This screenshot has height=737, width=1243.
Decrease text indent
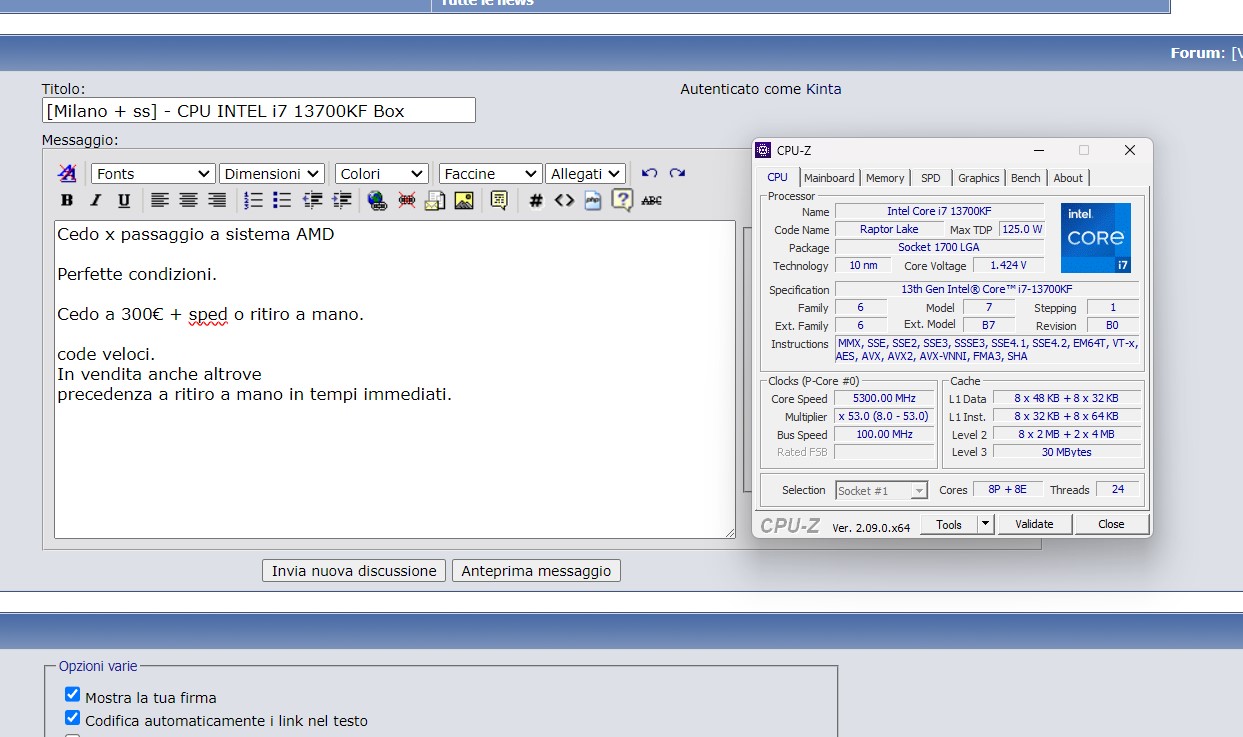coord(312,200)
